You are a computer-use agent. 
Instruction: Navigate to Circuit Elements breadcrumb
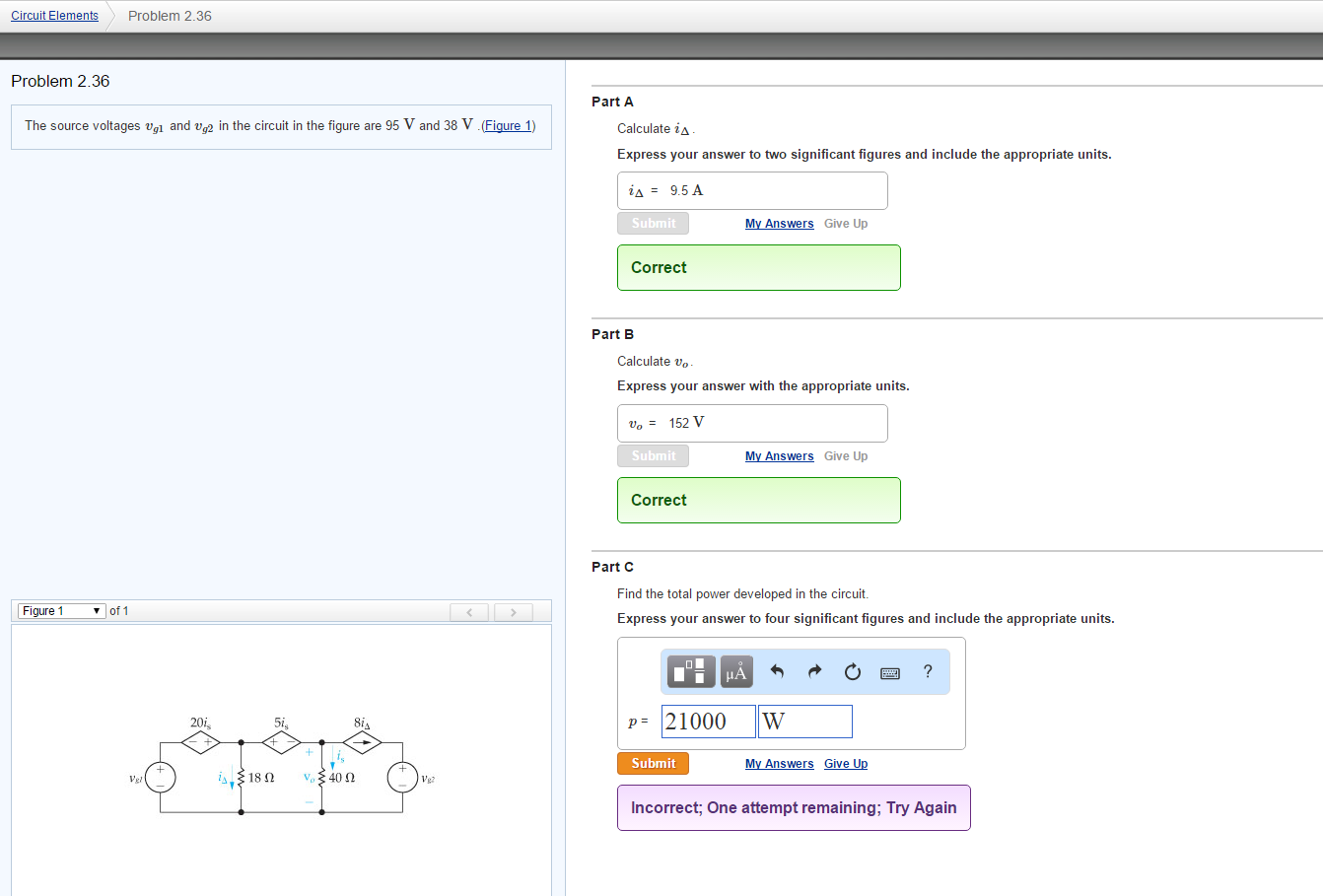(x=54, y=15)
